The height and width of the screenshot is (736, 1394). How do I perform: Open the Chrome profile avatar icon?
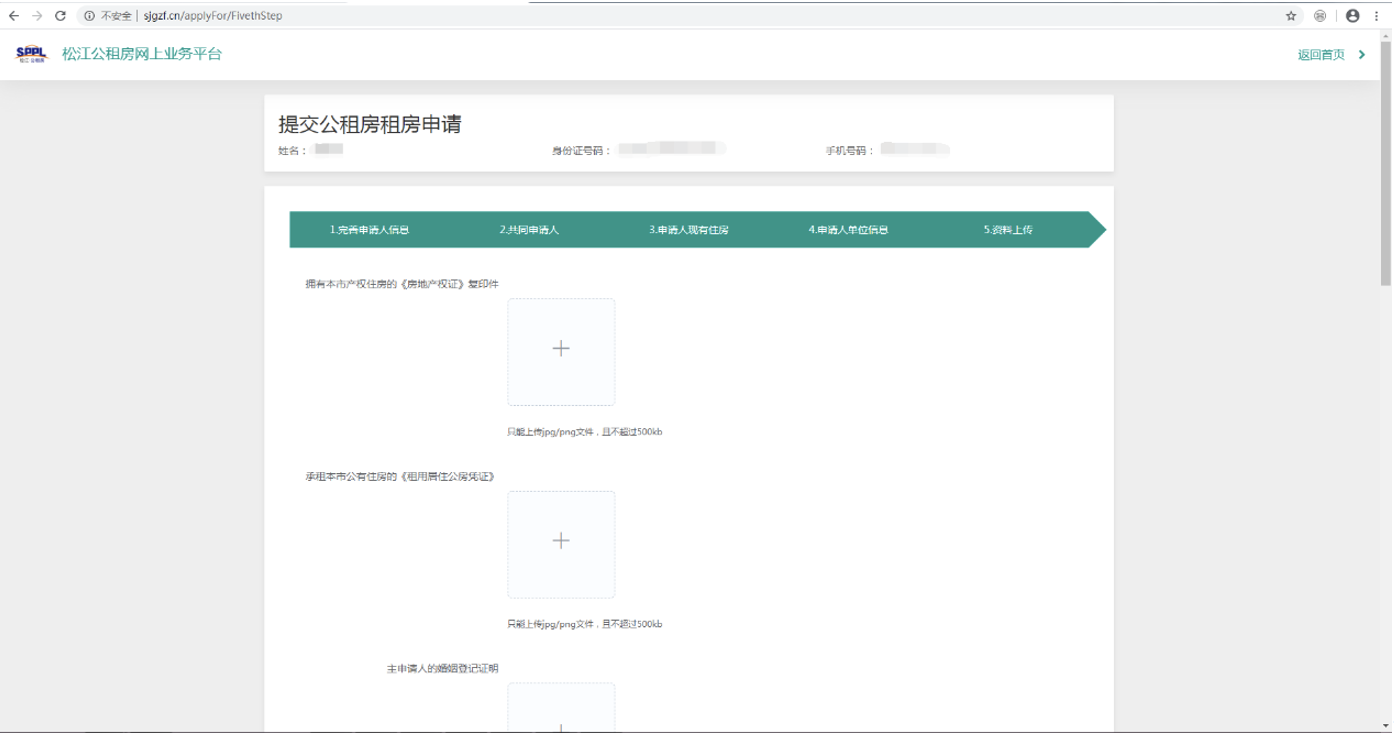pos(1353,16)
